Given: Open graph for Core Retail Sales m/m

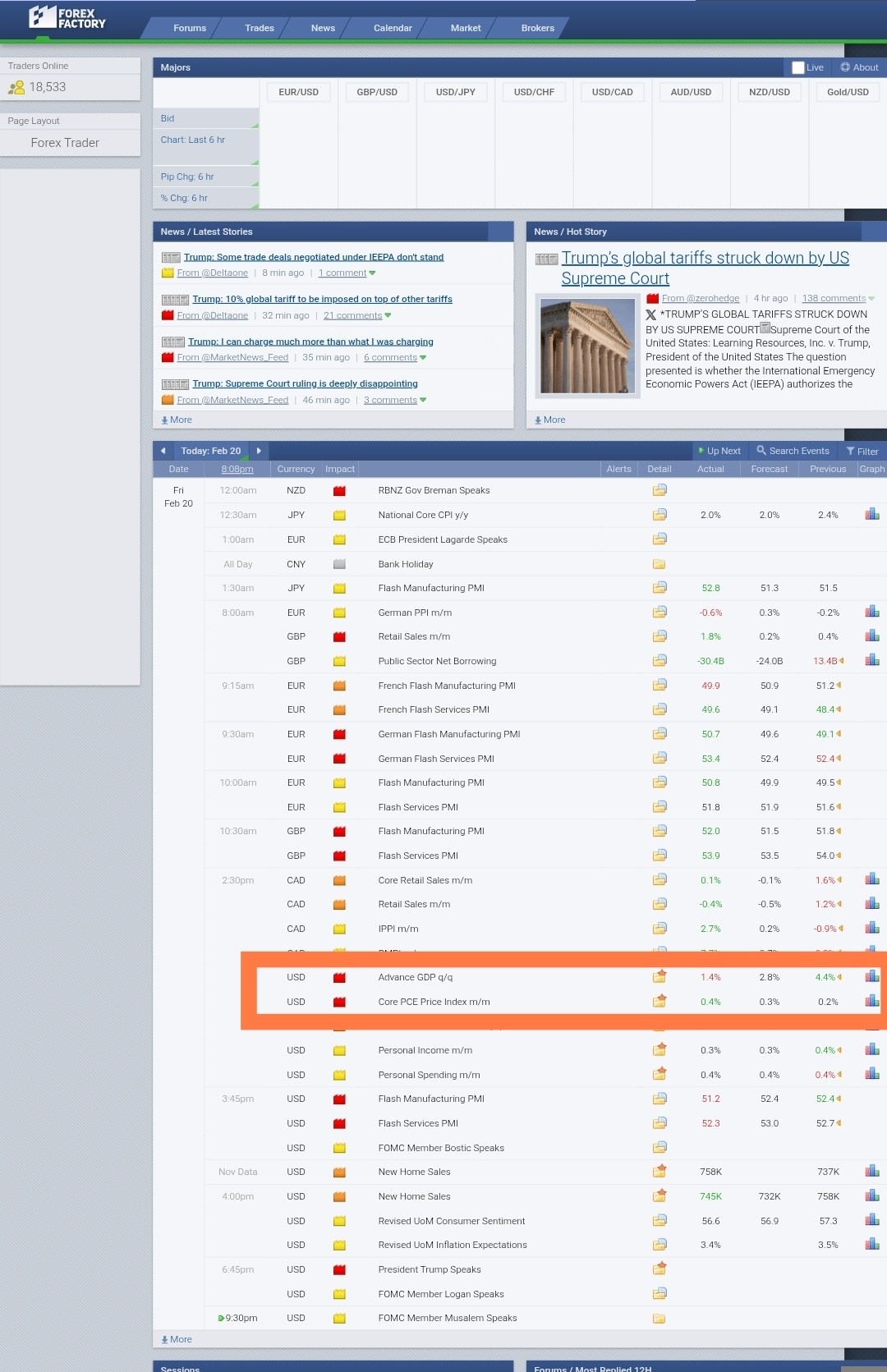Looking at the screenshot, I should click(x=872, y=879).
